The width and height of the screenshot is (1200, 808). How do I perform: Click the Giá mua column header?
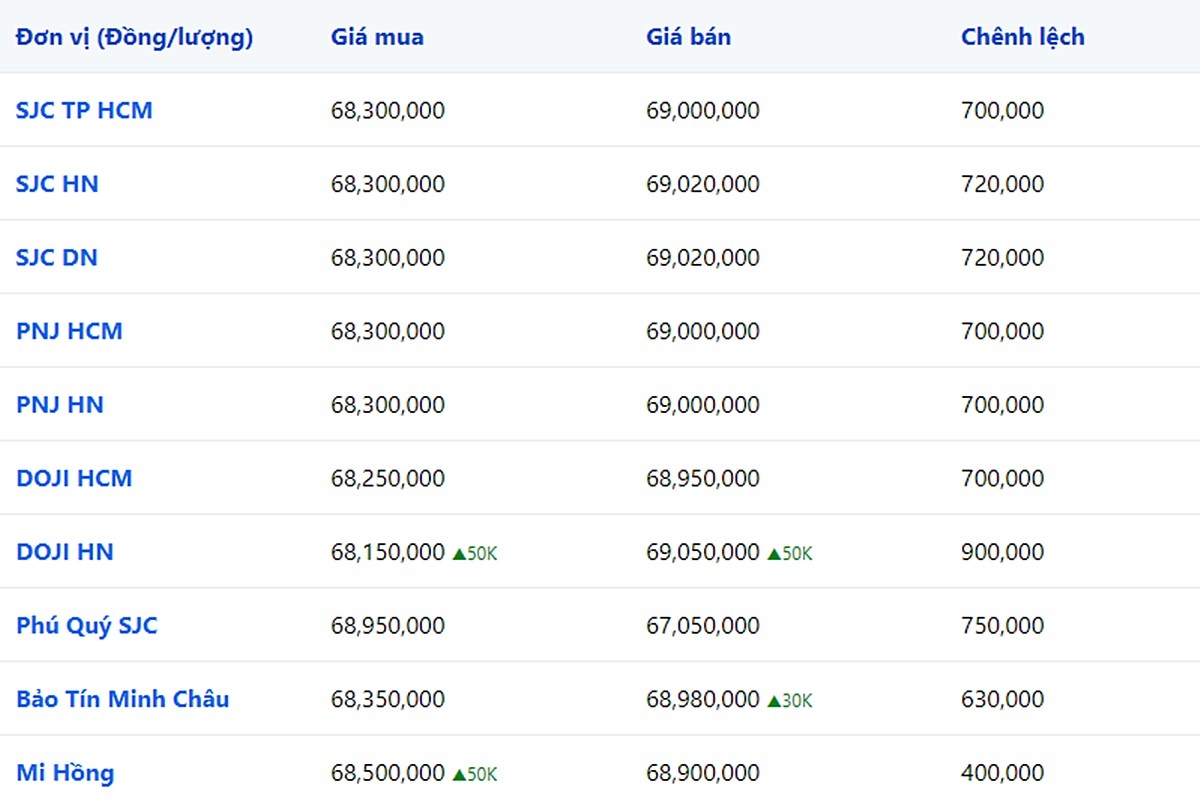coord(377,37)
